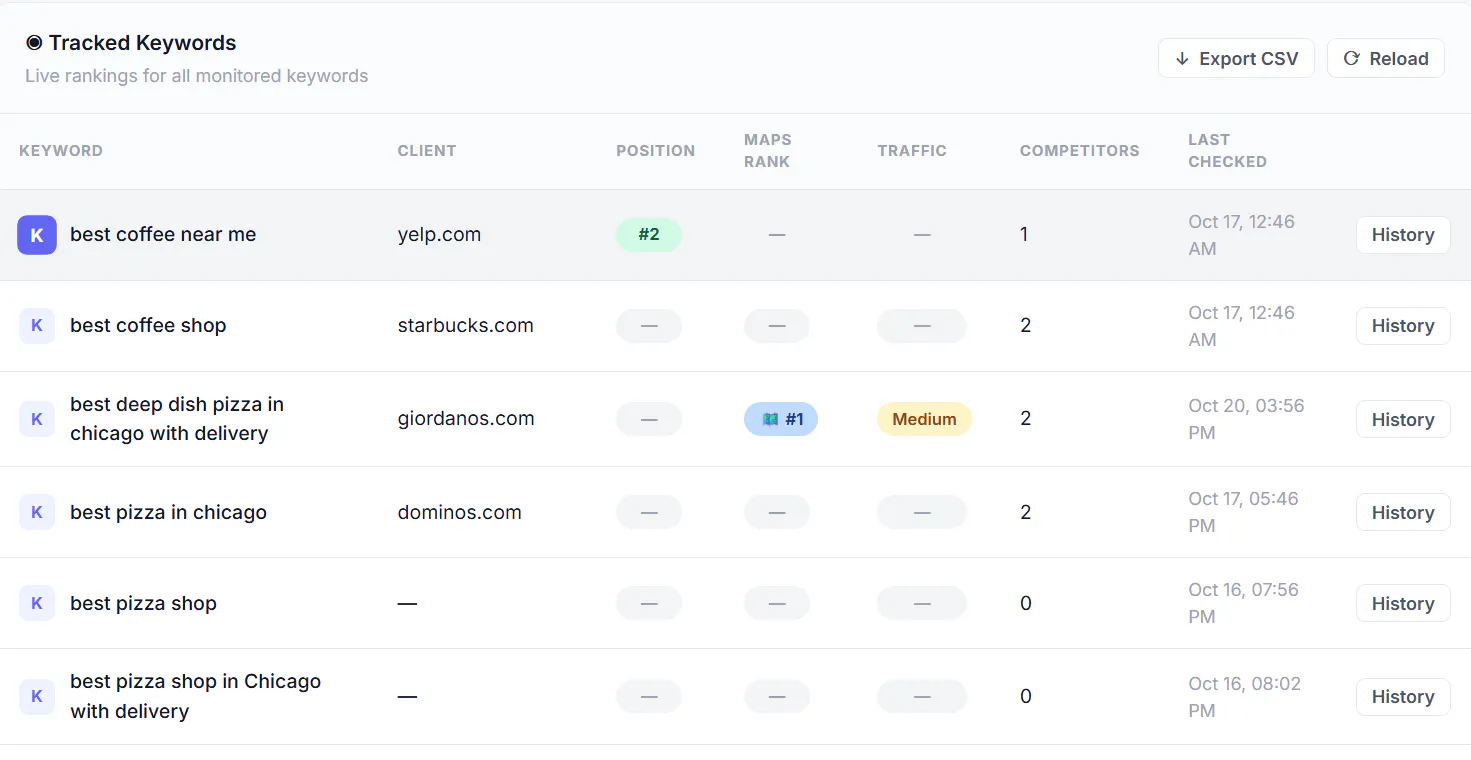The height and width of the screenshot is (760, 1471).
Task: Select keyword text best coffee shop
Action: click(x=148, y=326)
